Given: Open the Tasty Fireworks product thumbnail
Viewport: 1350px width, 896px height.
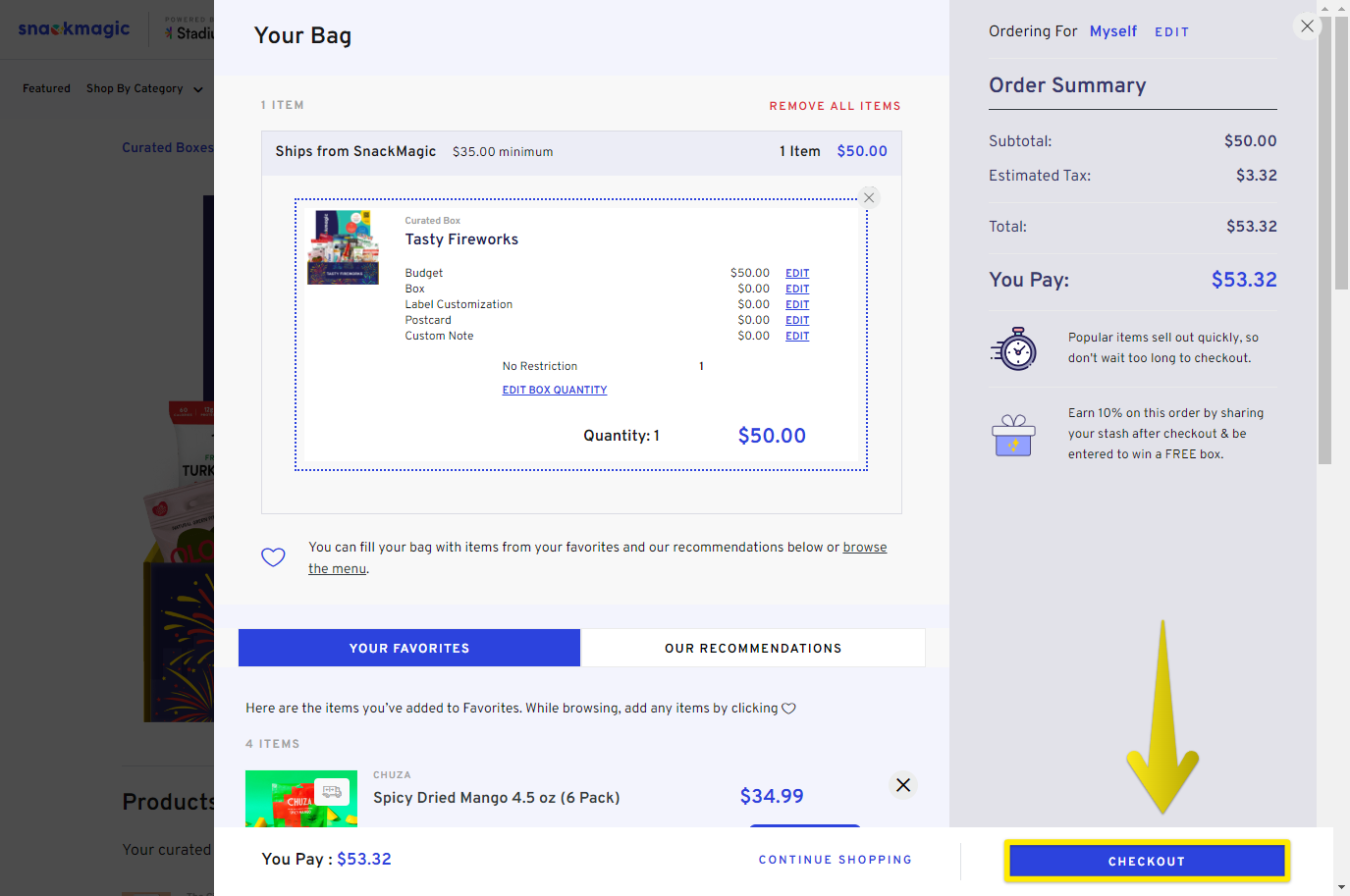Looking at the screenshot, I should tap(343, 247).
